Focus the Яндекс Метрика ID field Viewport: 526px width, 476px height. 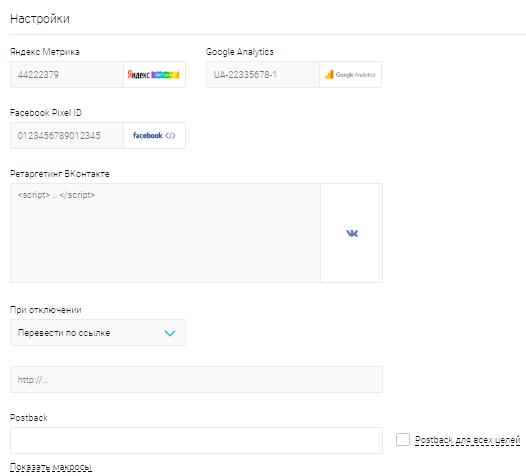67,74
